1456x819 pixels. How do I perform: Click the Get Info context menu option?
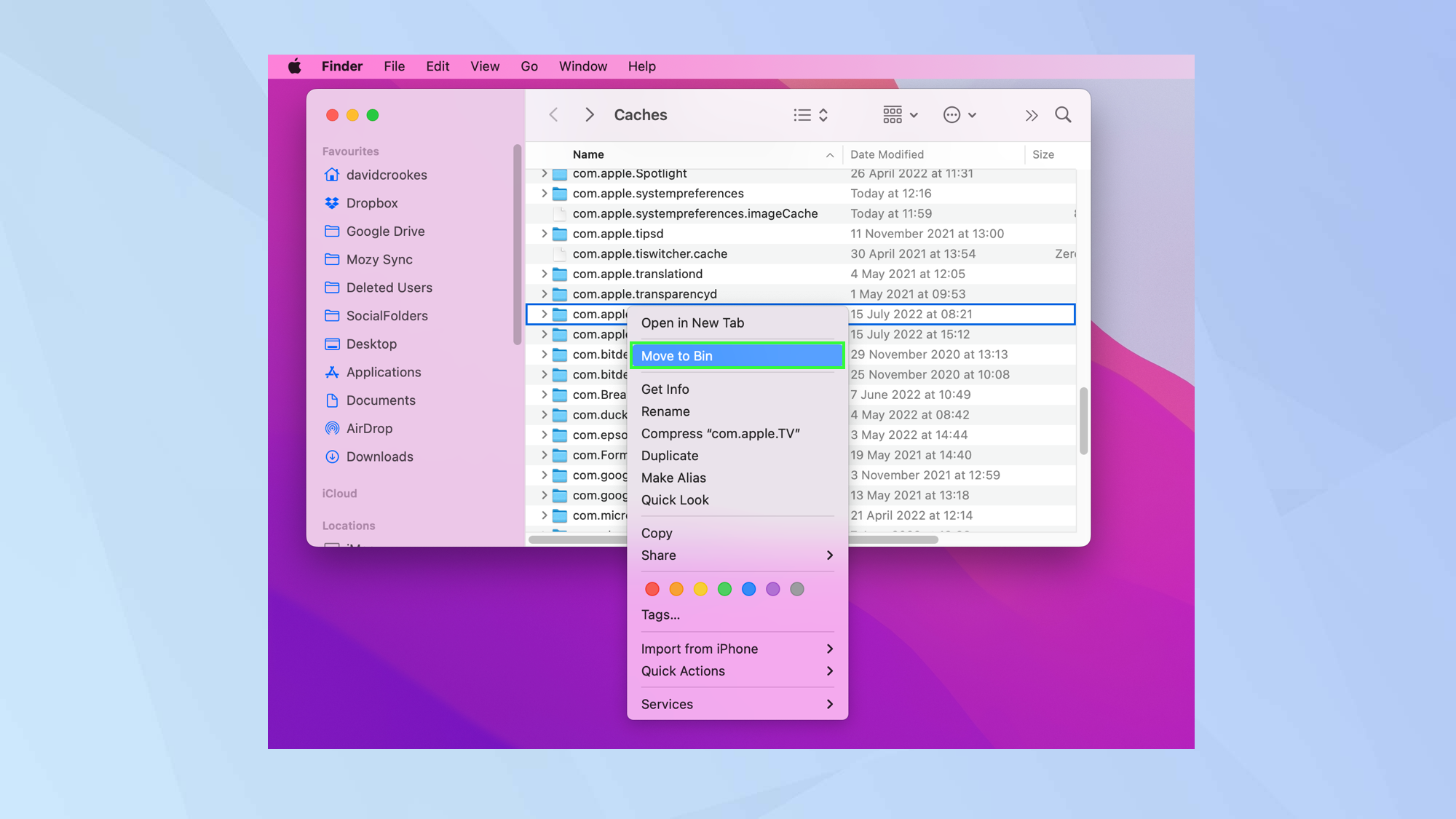tap(665, 388)
